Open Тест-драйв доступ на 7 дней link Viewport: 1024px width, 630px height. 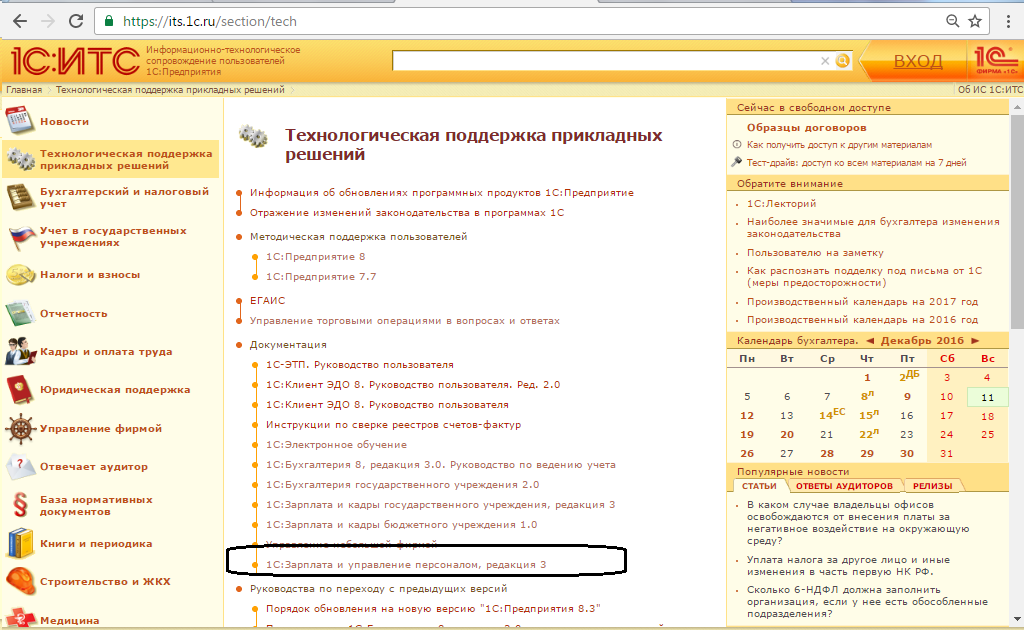(856, 163)
